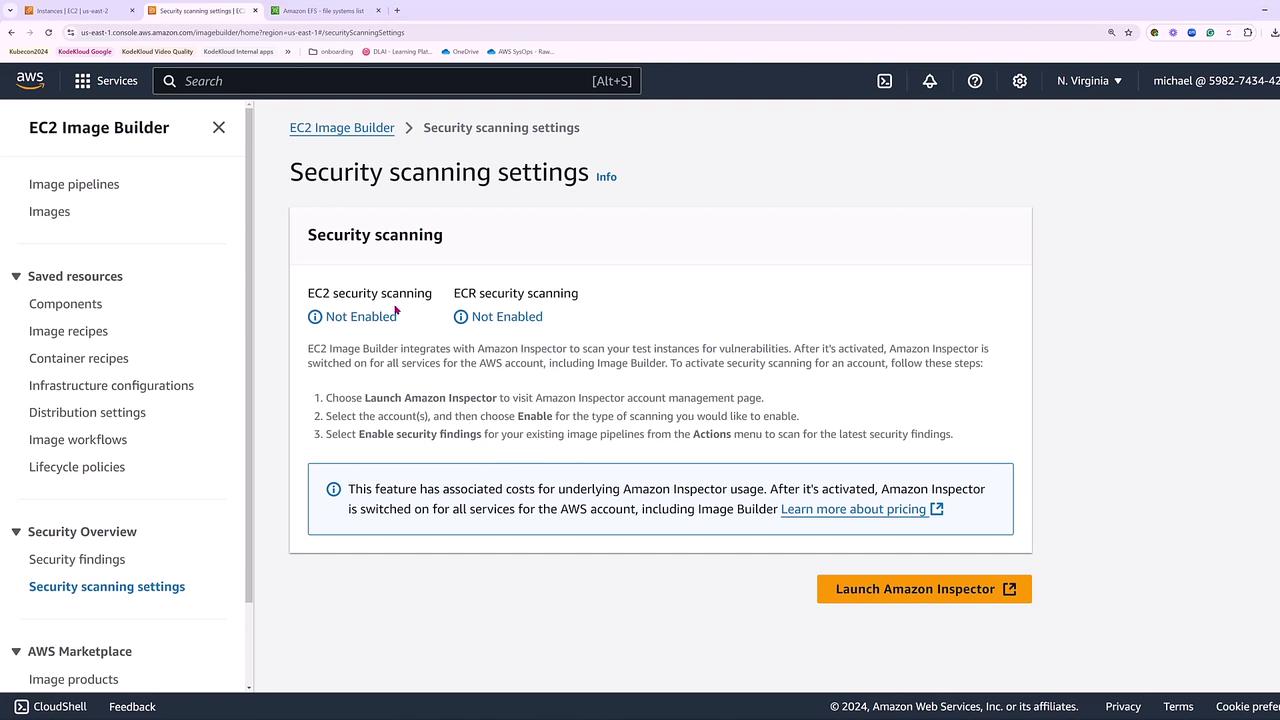Image resolution: width=1280 pixels, height=720 pixels.
Task: Click the browser address bar URL
Action: [x=243, y=32]
